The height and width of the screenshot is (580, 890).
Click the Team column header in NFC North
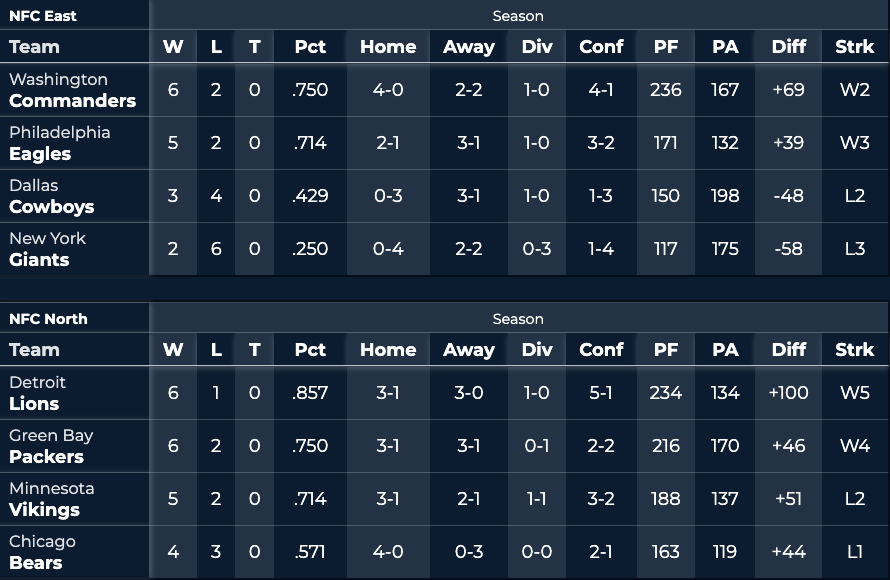tap(34, 349)
